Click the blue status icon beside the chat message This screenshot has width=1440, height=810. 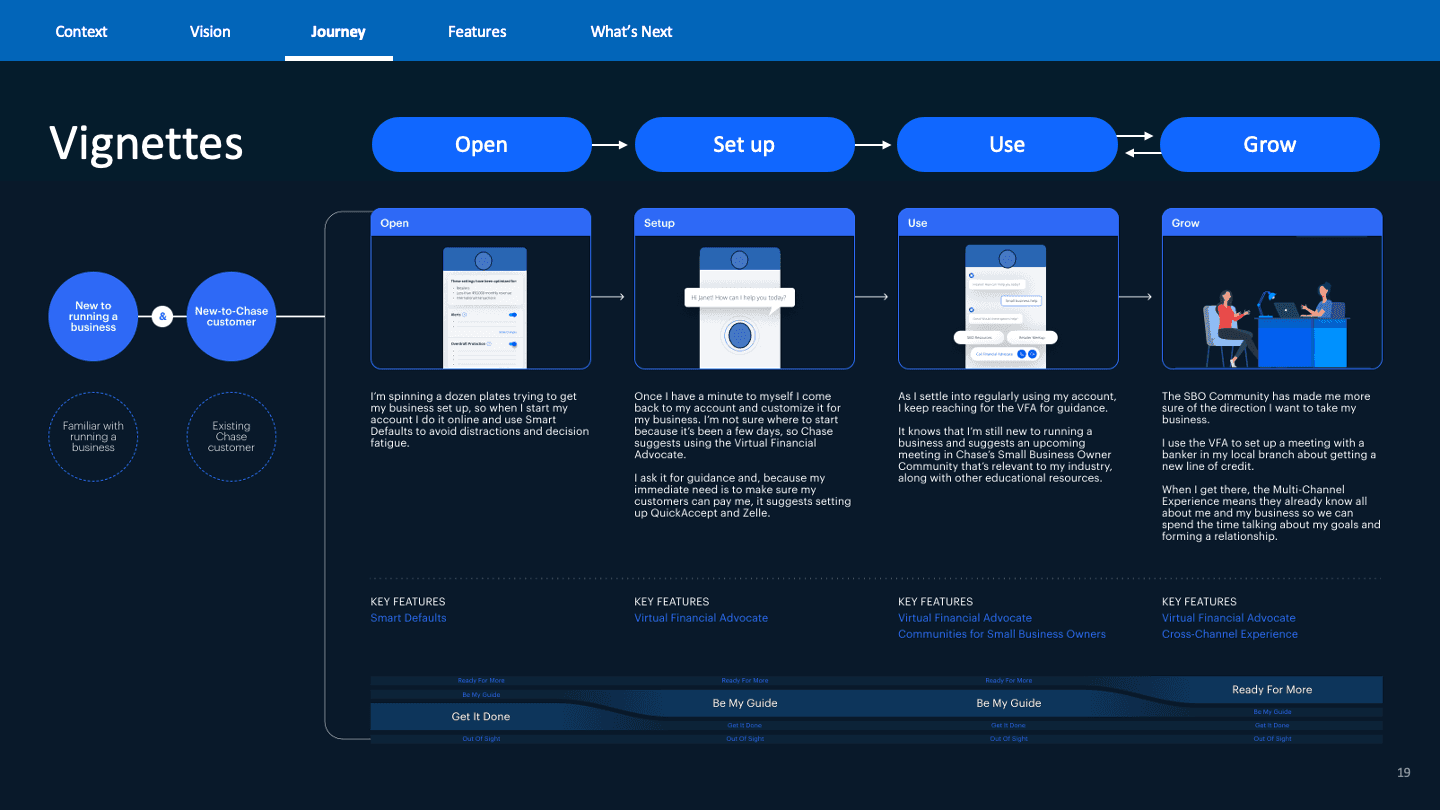[x=972, y=275]
